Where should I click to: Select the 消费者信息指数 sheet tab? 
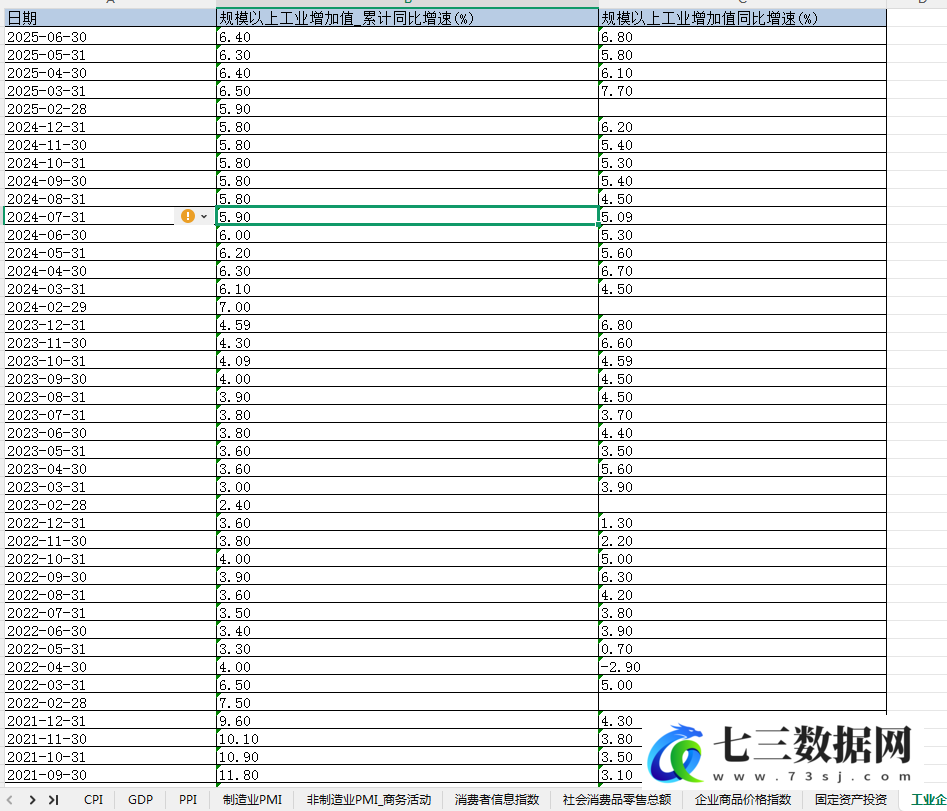tap(496, 800)
